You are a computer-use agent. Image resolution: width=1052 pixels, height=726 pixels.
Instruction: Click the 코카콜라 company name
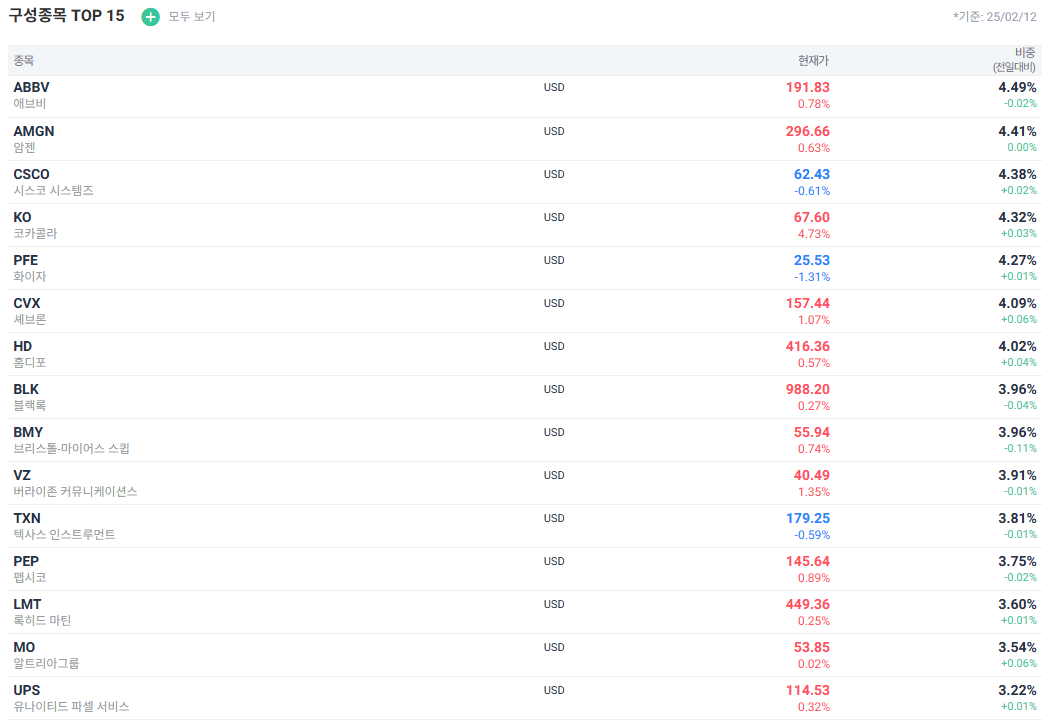tap(36, 233)
